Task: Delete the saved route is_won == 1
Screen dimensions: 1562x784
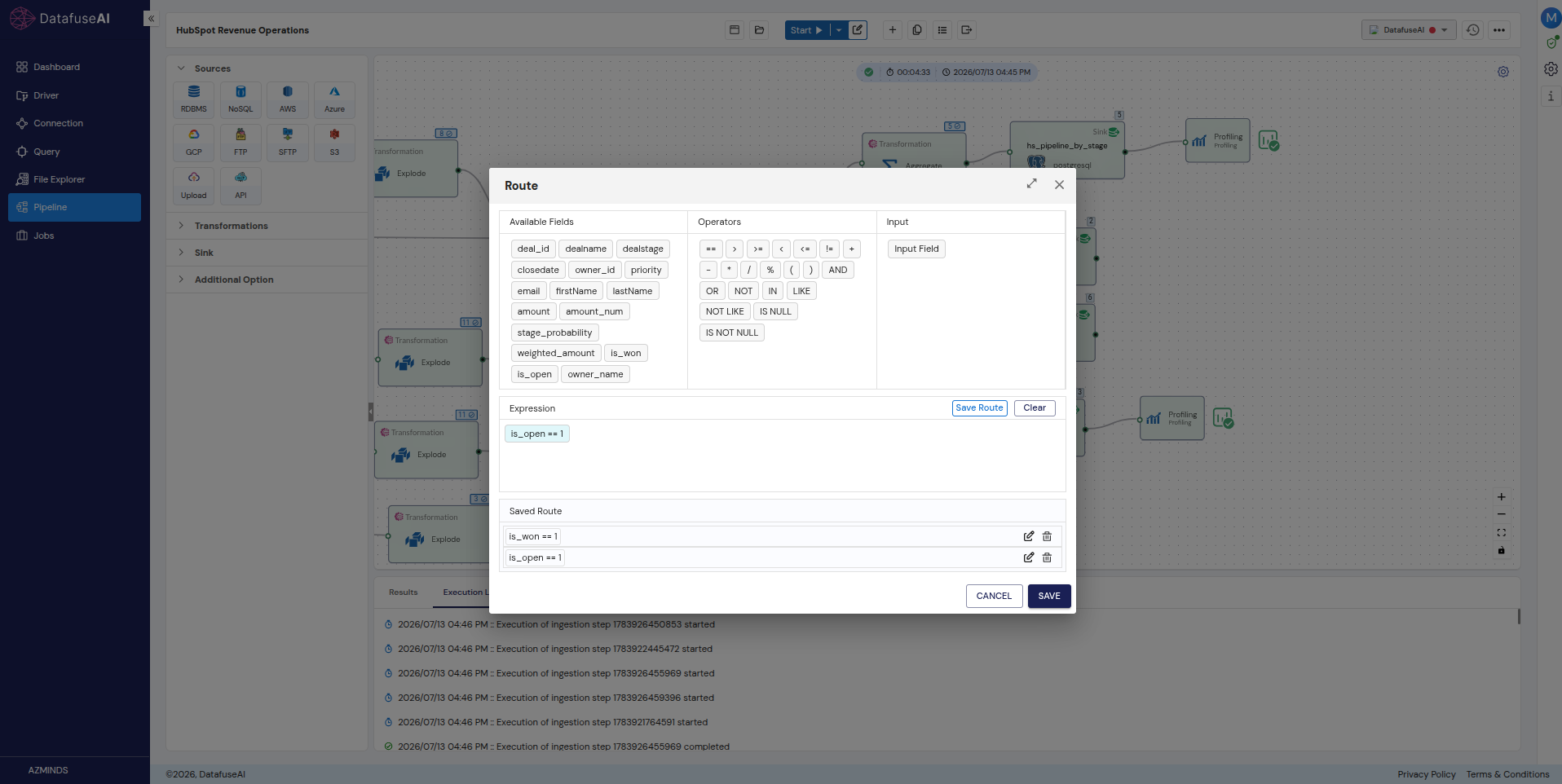Action: (x=1048, y=536)
